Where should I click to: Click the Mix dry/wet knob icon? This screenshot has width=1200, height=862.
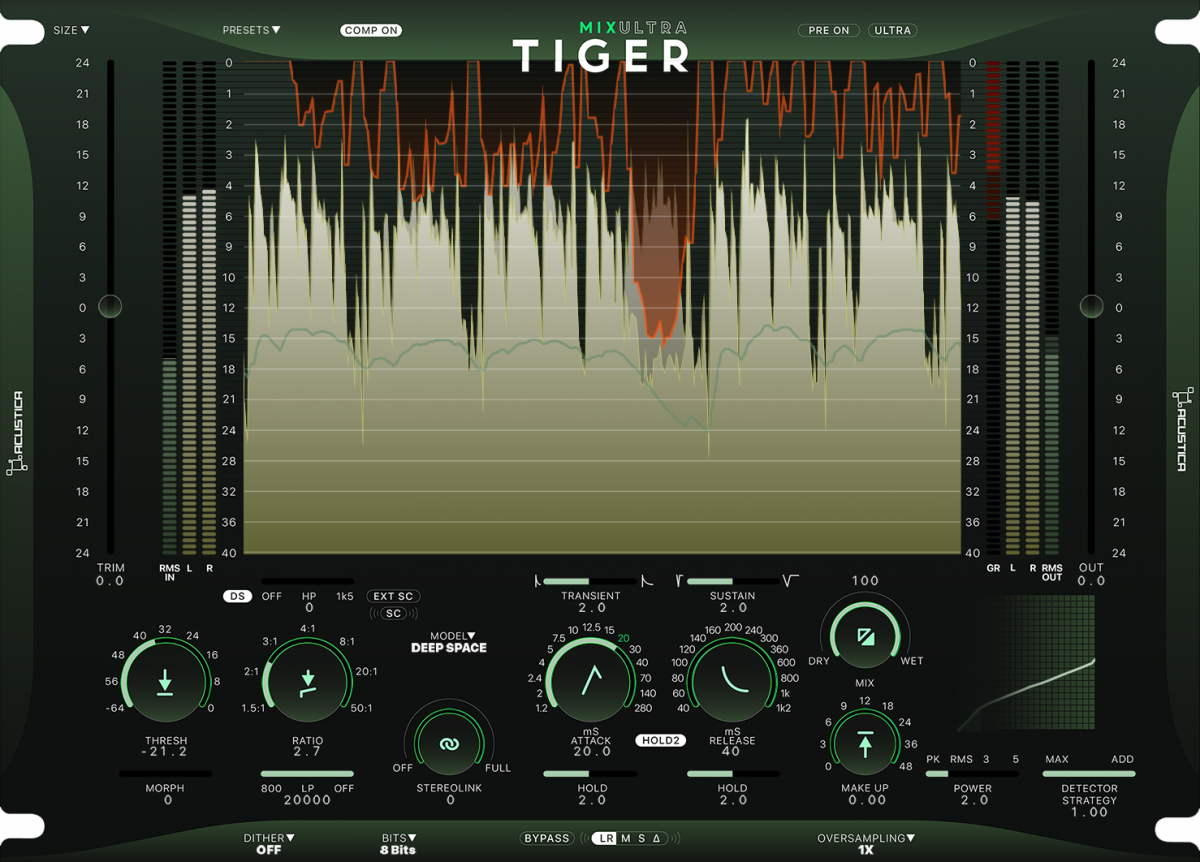[864, 636]
